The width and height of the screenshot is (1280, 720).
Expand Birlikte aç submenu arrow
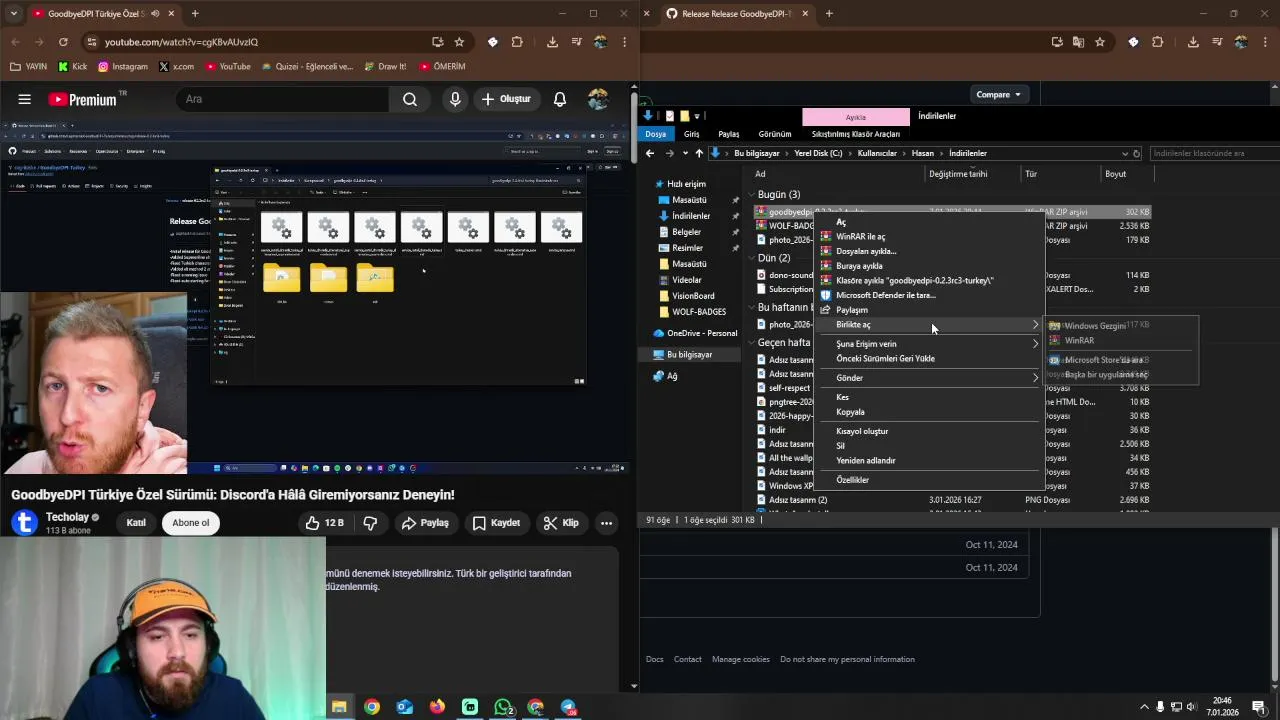tap(1035, 325)
